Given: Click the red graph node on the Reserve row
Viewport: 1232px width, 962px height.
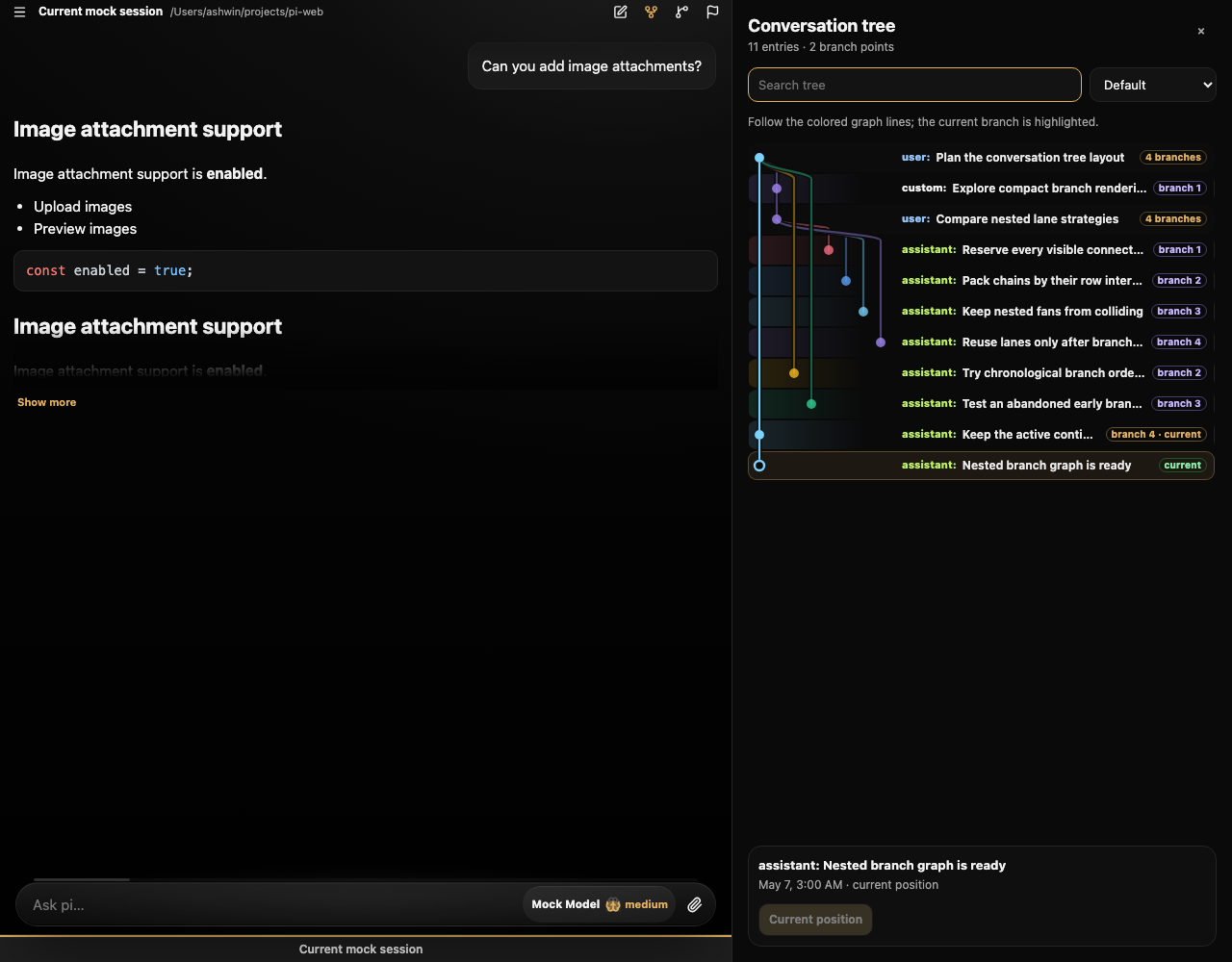Looking at the screenshot, I should 829,250.
